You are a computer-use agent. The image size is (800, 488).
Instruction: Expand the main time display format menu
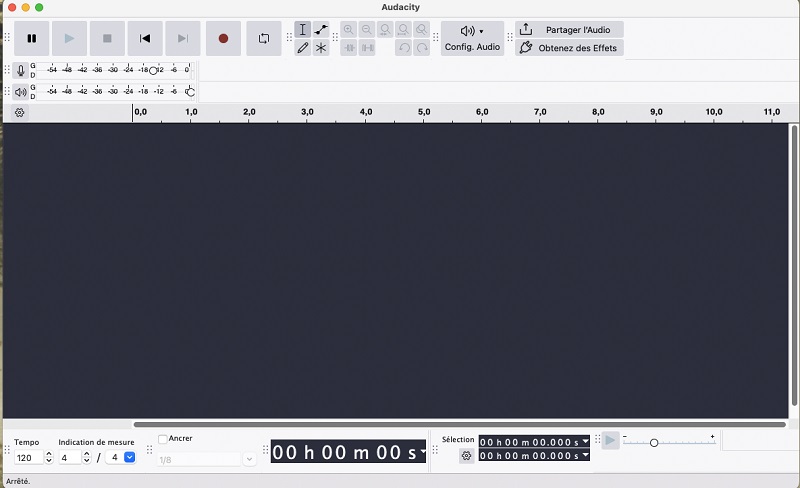(423, 452)
